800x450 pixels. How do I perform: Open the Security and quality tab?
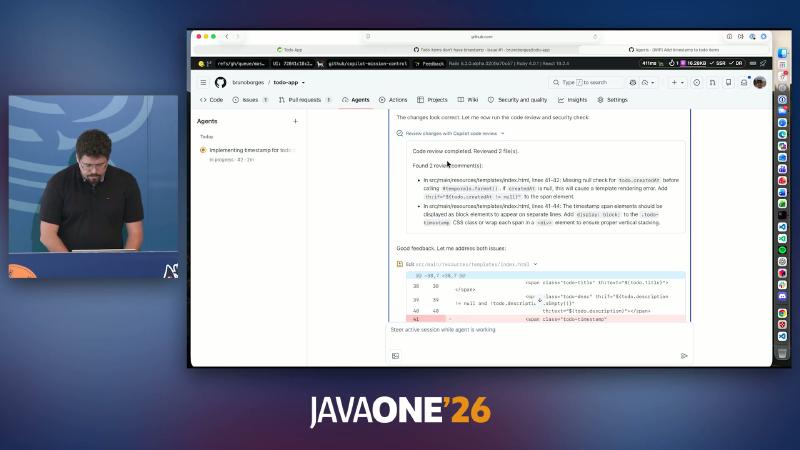pyautogui.click(x=517, y=100)
